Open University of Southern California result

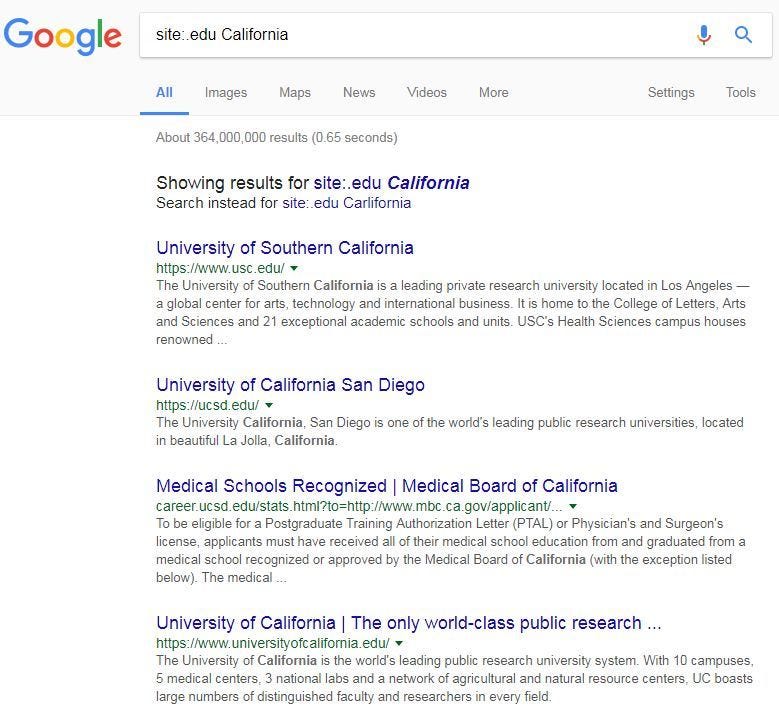click(285, 248)
